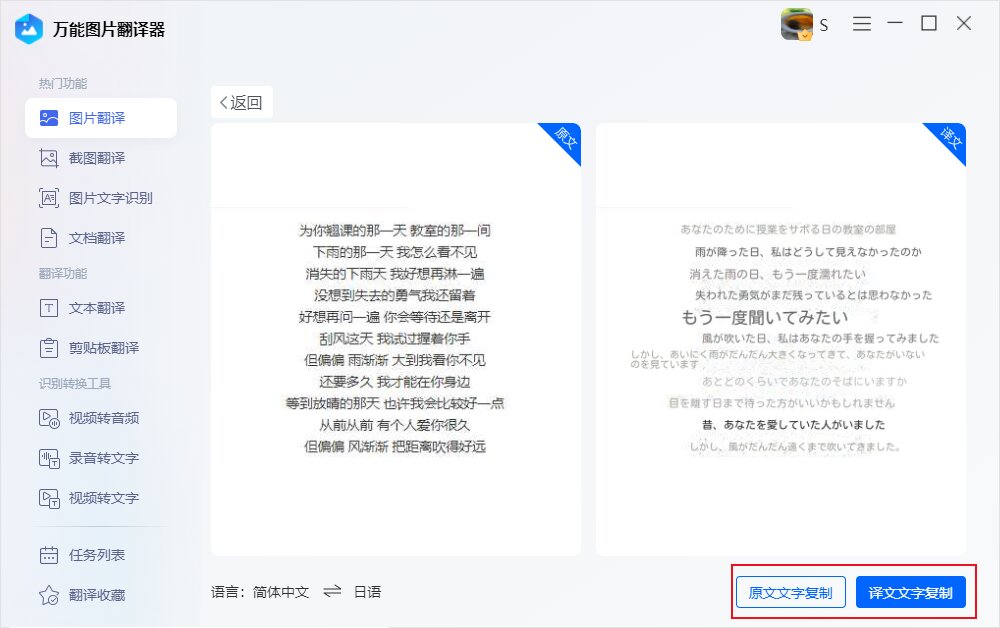Go back using the 返回 button
The image size is (1000, 628).
tap(241, 101)
